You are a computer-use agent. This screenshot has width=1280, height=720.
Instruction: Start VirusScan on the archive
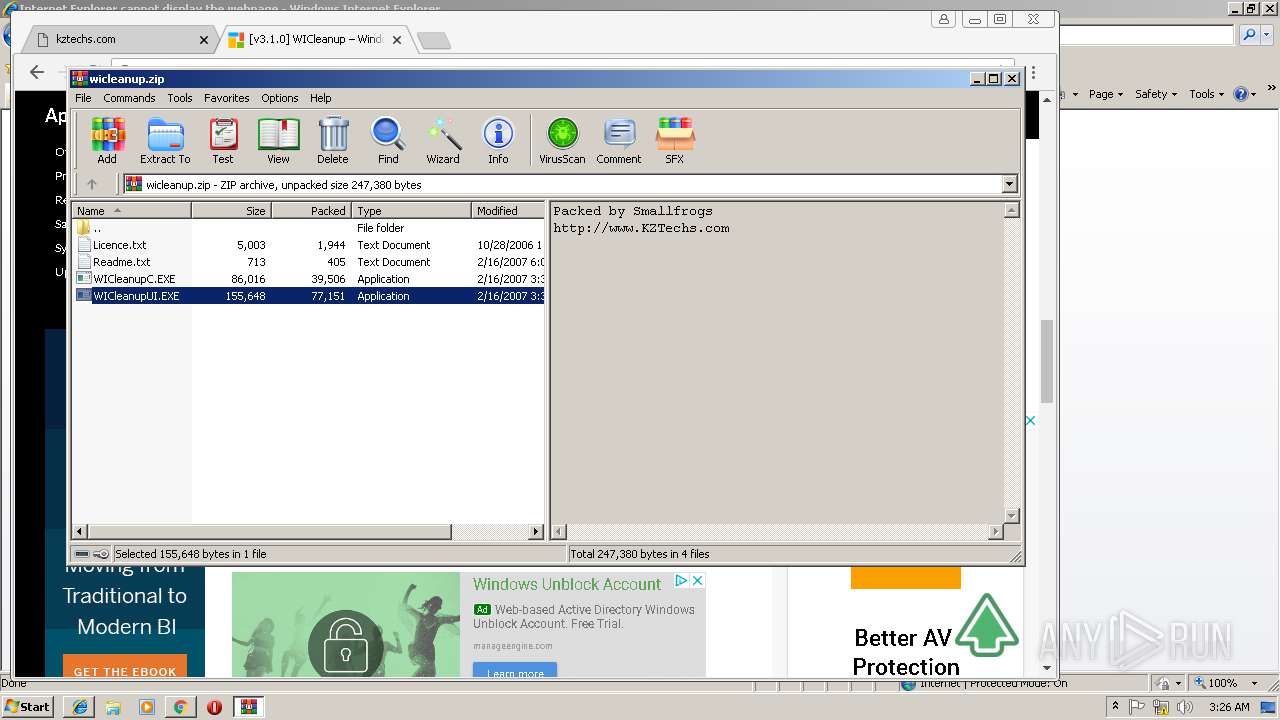pos(562,140)
